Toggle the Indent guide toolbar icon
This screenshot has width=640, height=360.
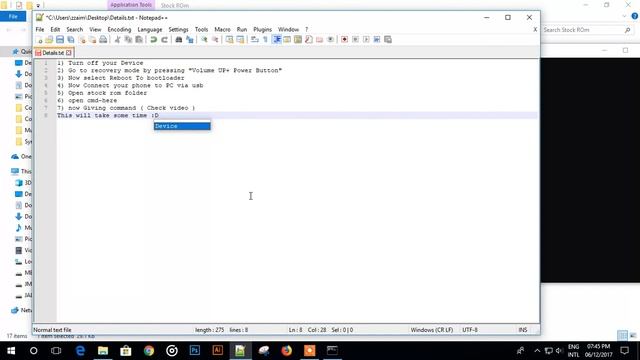coord(277,40)
